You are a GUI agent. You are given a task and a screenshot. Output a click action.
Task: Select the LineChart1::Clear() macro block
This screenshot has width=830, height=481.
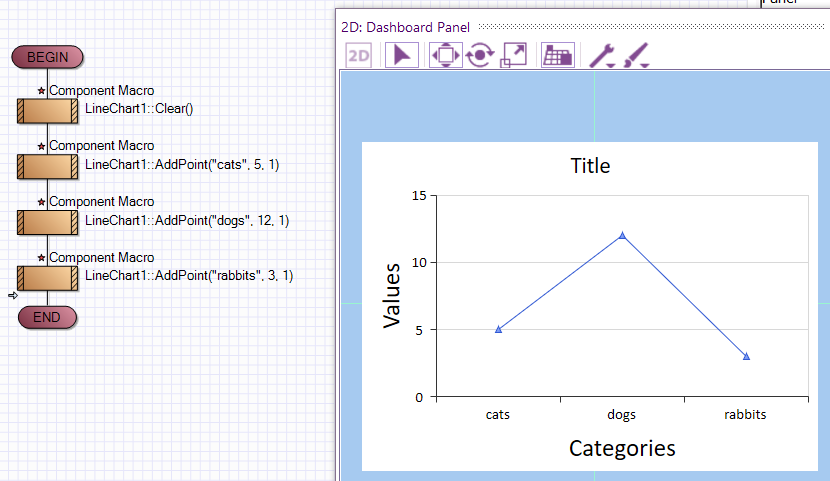48,109
